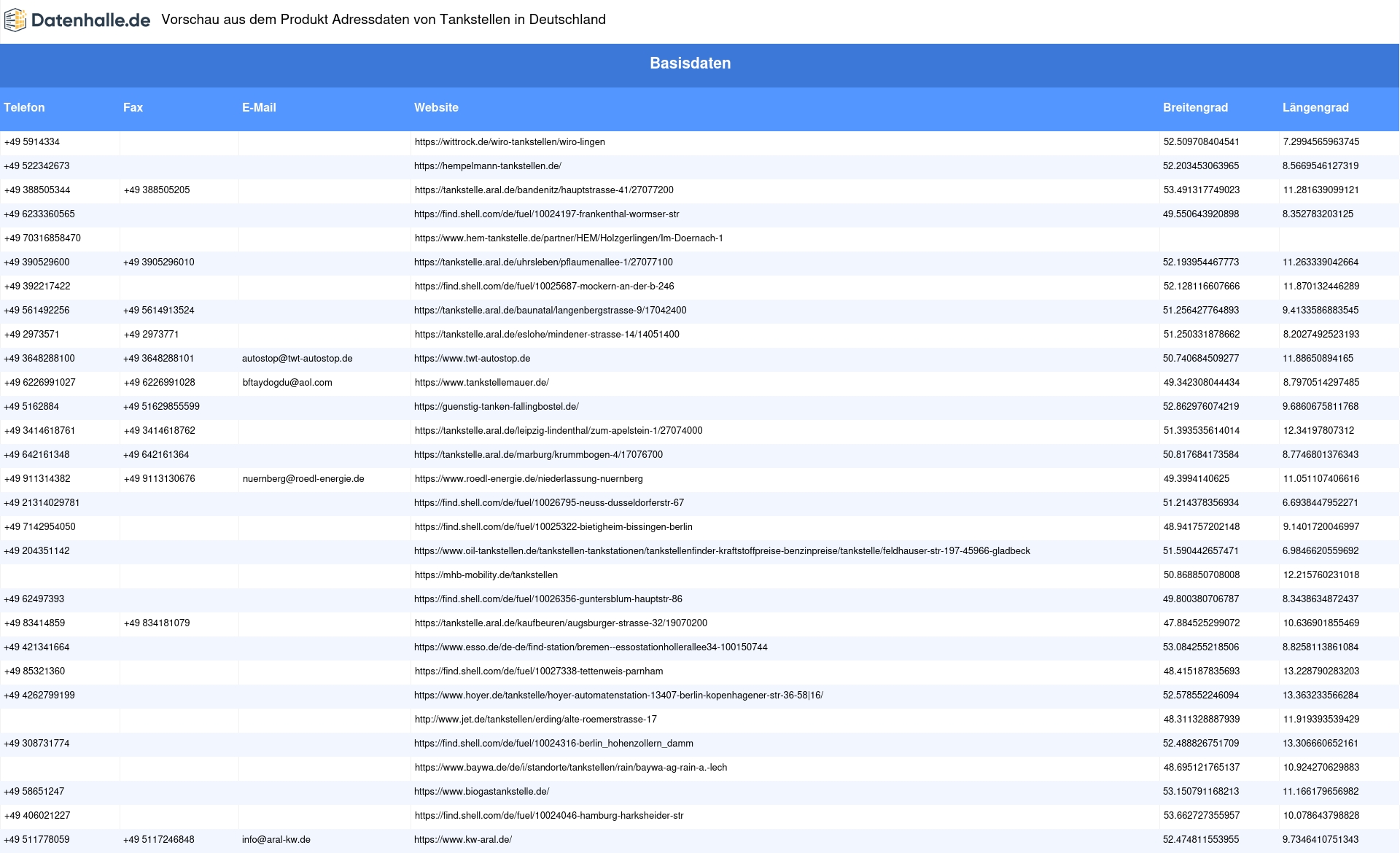1400x853 pixels.
Task: Select email autostop@twt-autostop.de
Action: [x=297, y=359]
